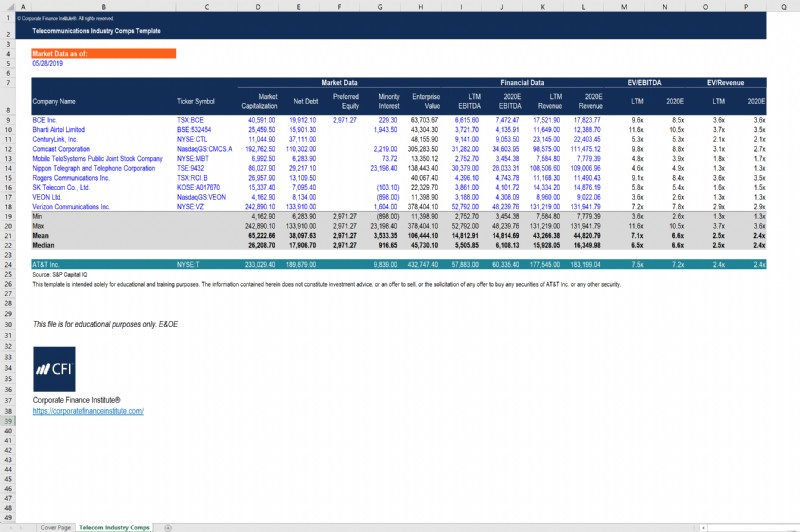Select the Median row label
Image resolution: width=800 pixels, height=532 pixels.
click(43, 246)
